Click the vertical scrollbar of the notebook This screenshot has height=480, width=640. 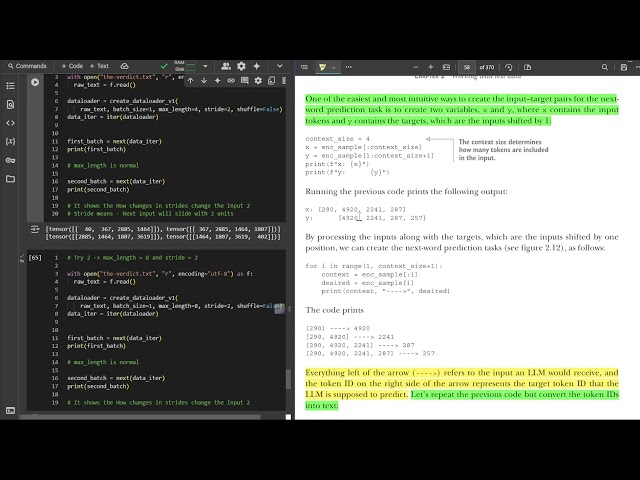click(x=288, y=379)
